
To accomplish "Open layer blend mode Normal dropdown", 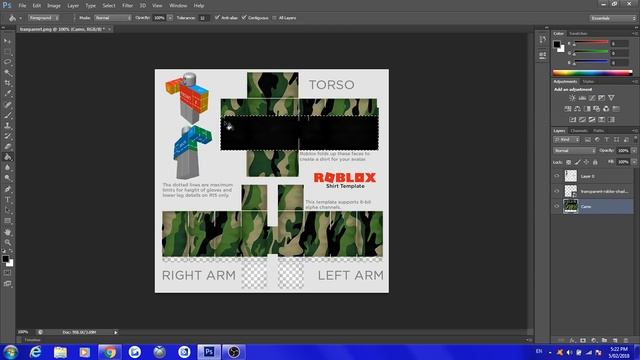I will 574,151.
